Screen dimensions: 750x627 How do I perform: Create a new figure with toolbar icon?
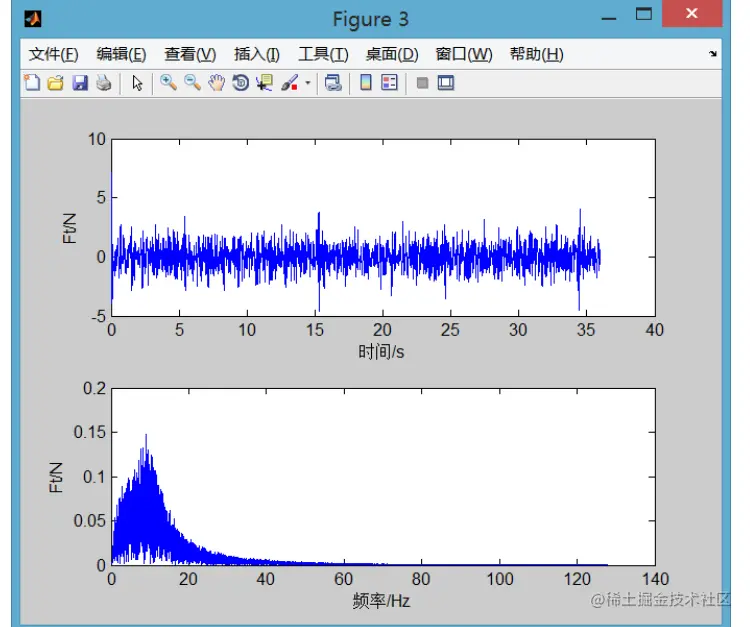click(32, 83)
